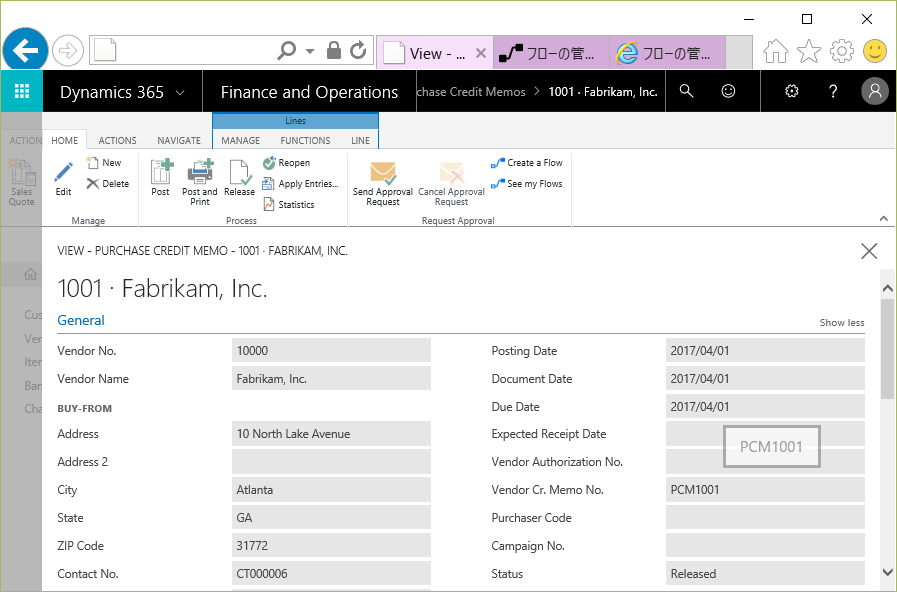Click the browser forward arrow button

click(x=68, y=51)
